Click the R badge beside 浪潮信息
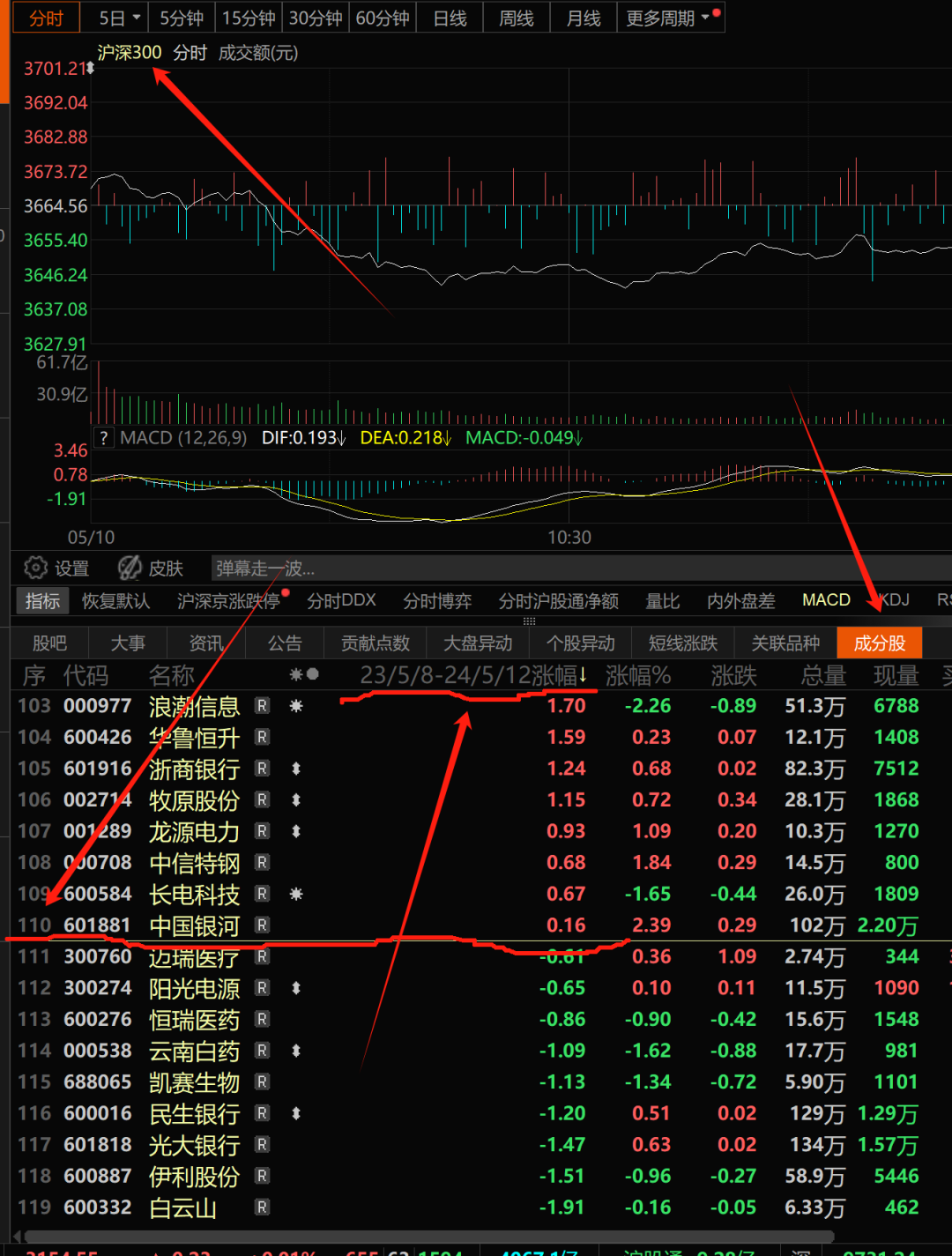952x1256 pixels. (x=262, y=706)
